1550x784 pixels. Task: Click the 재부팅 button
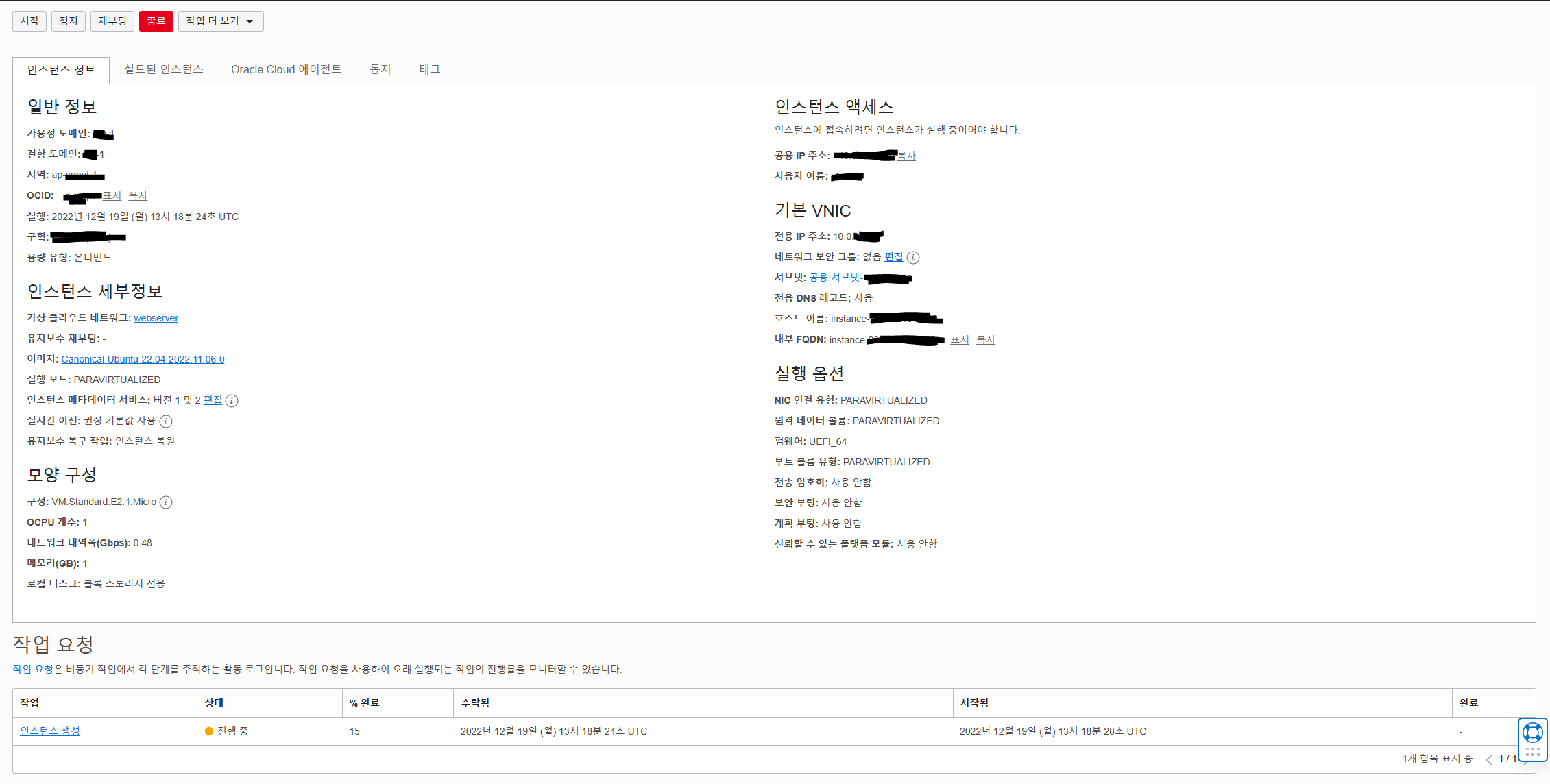pos(112,21)
